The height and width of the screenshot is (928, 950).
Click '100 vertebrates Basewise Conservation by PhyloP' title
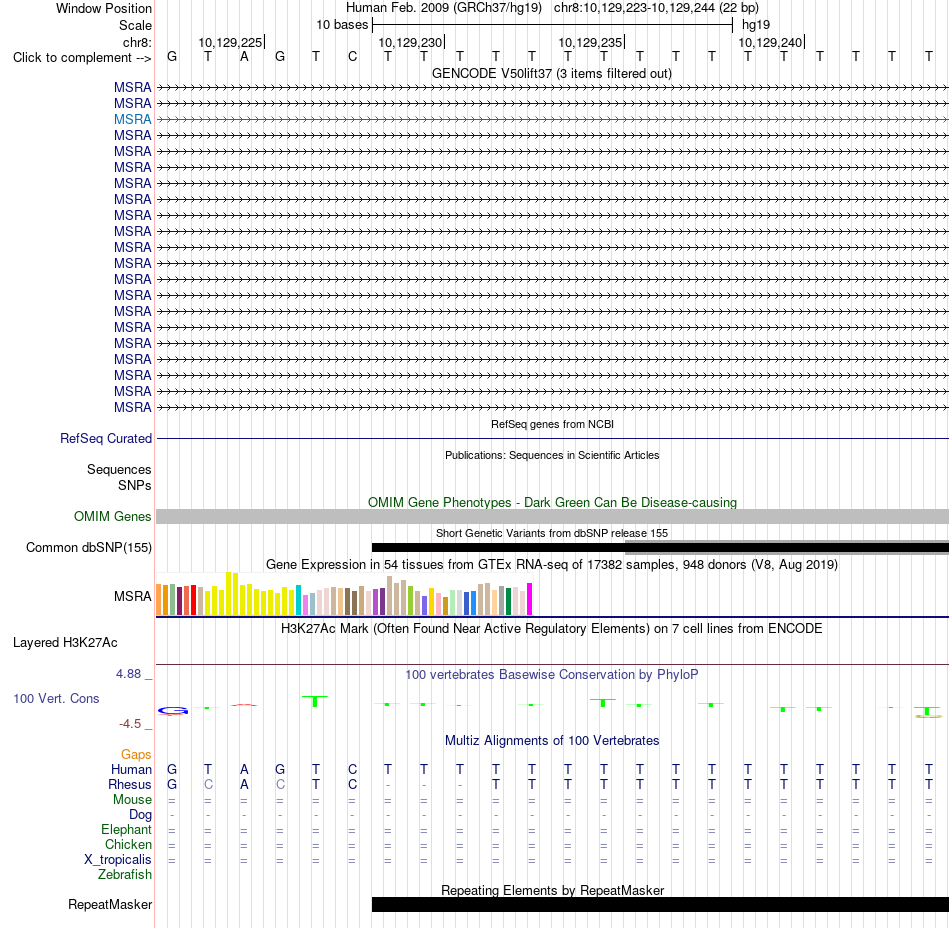[x=551, y=674]
